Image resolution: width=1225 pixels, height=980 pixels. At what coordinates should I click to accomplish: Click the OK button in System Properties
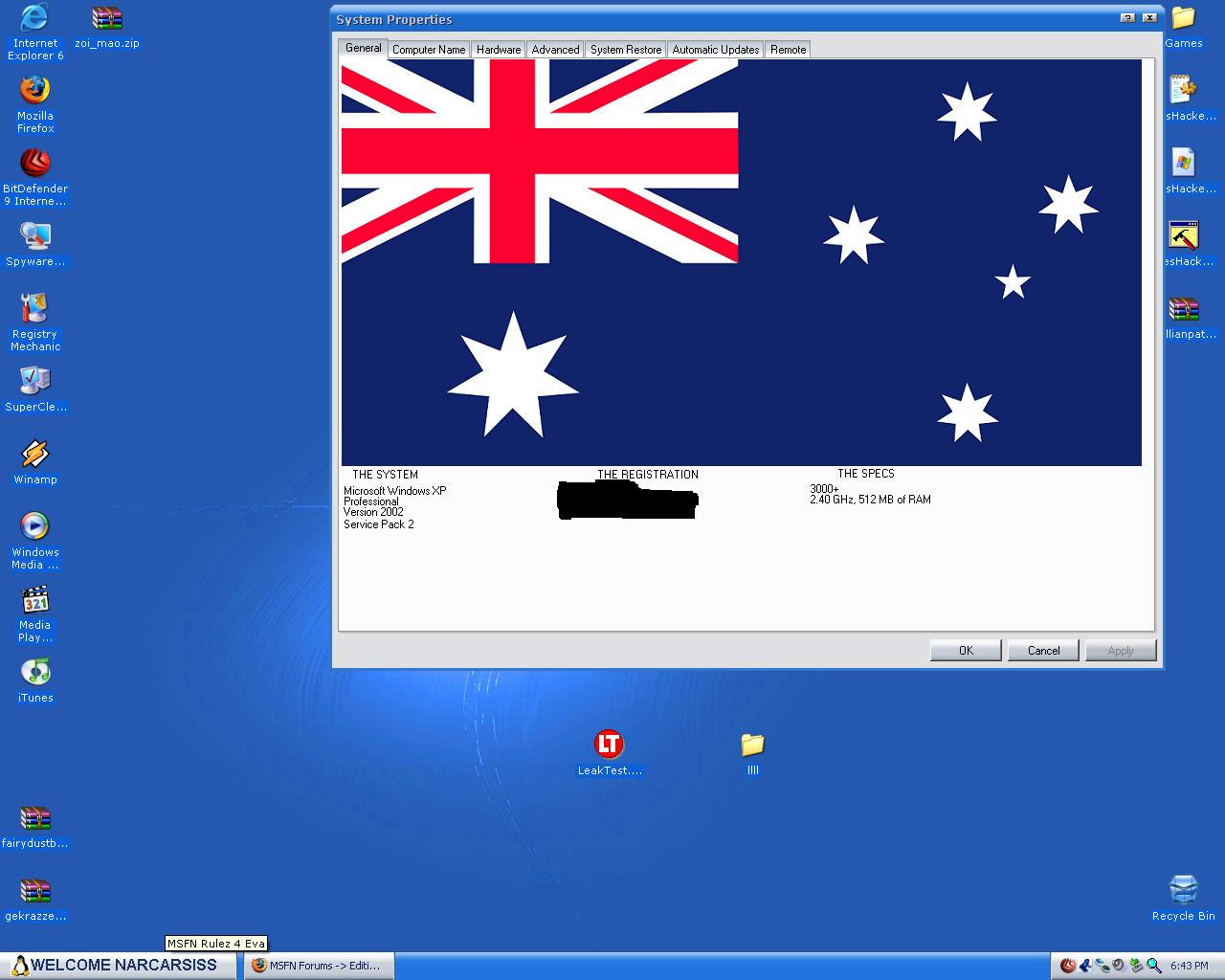966,651
